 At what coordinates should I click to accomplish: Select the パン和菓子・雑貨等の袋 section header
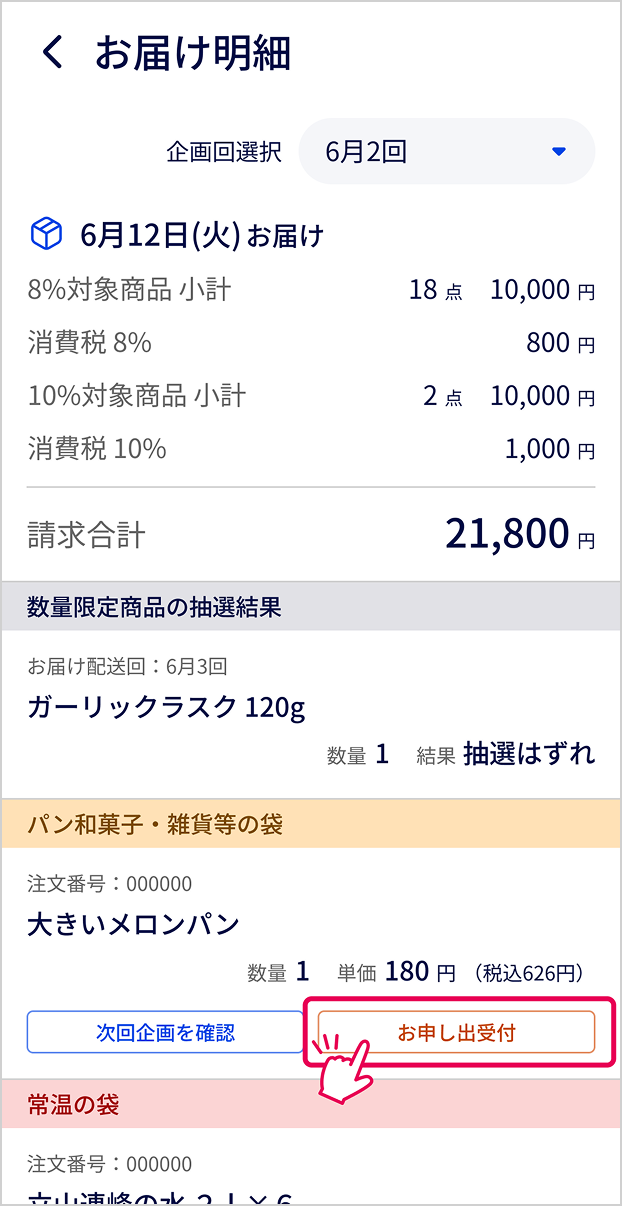pyautogui.click(x=311, y=824)
